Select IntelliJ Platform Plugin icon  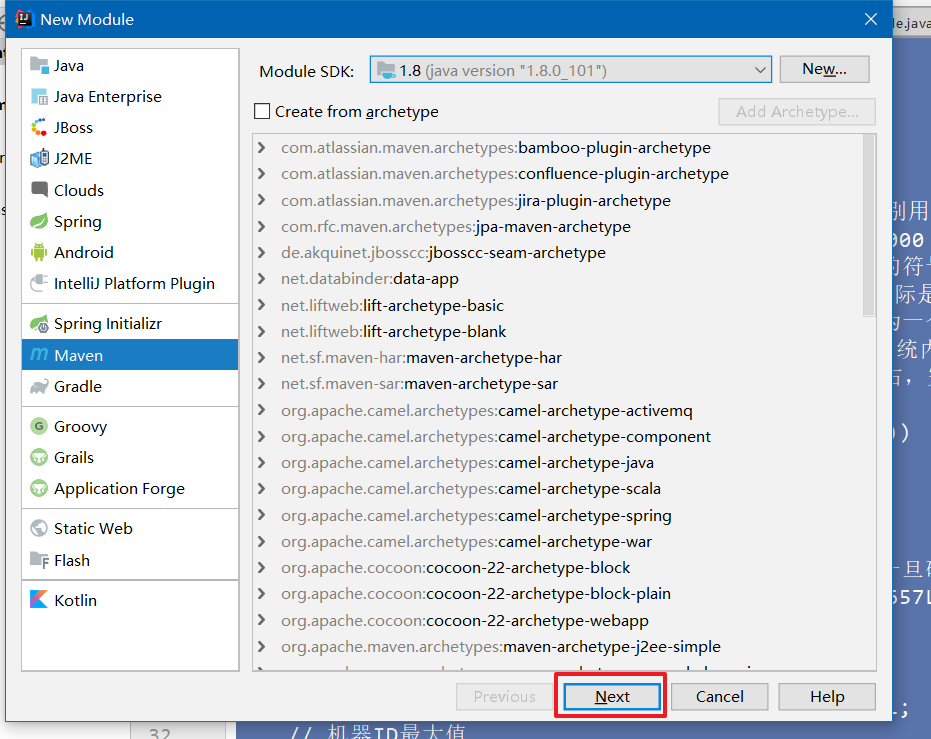39,283
